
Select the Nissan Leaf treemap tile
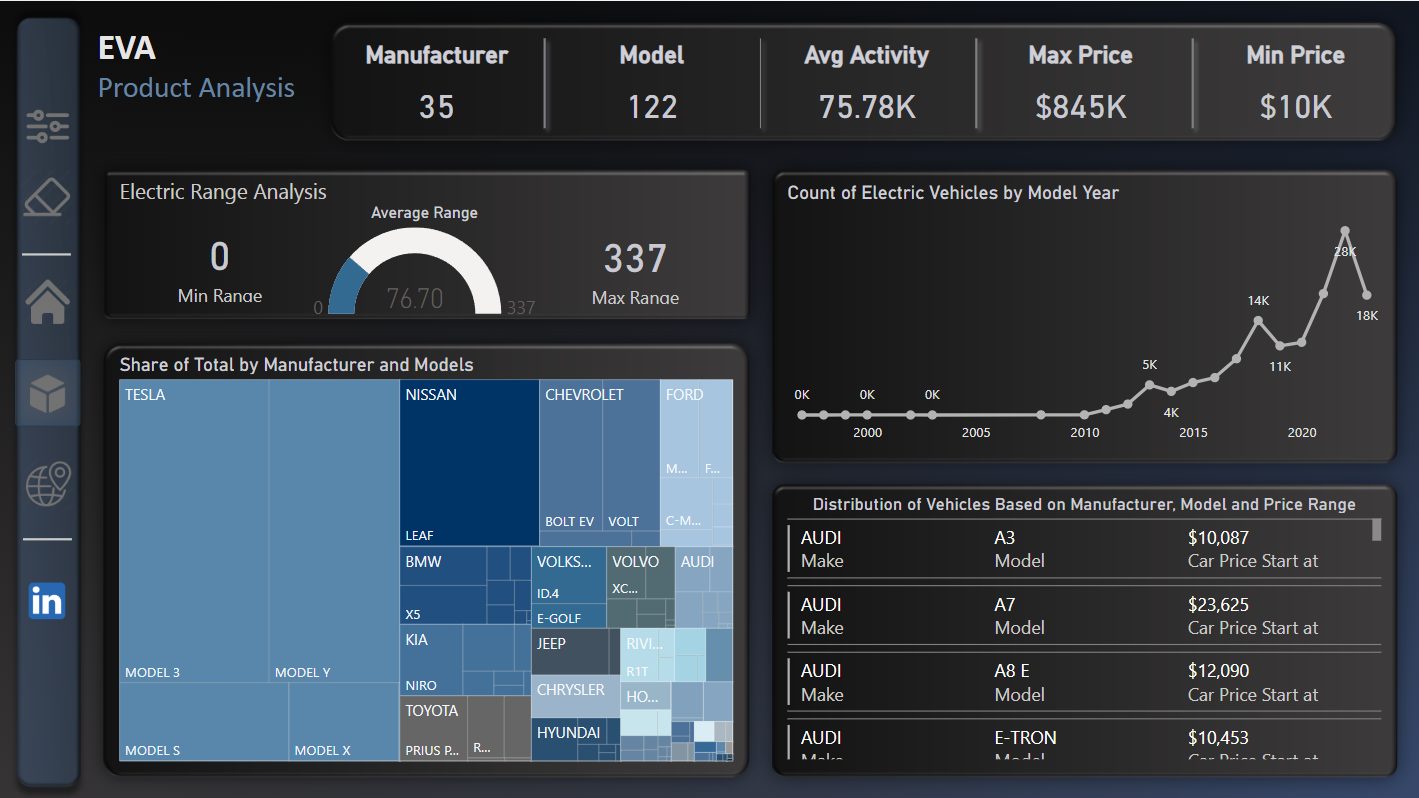click(469, 463)
